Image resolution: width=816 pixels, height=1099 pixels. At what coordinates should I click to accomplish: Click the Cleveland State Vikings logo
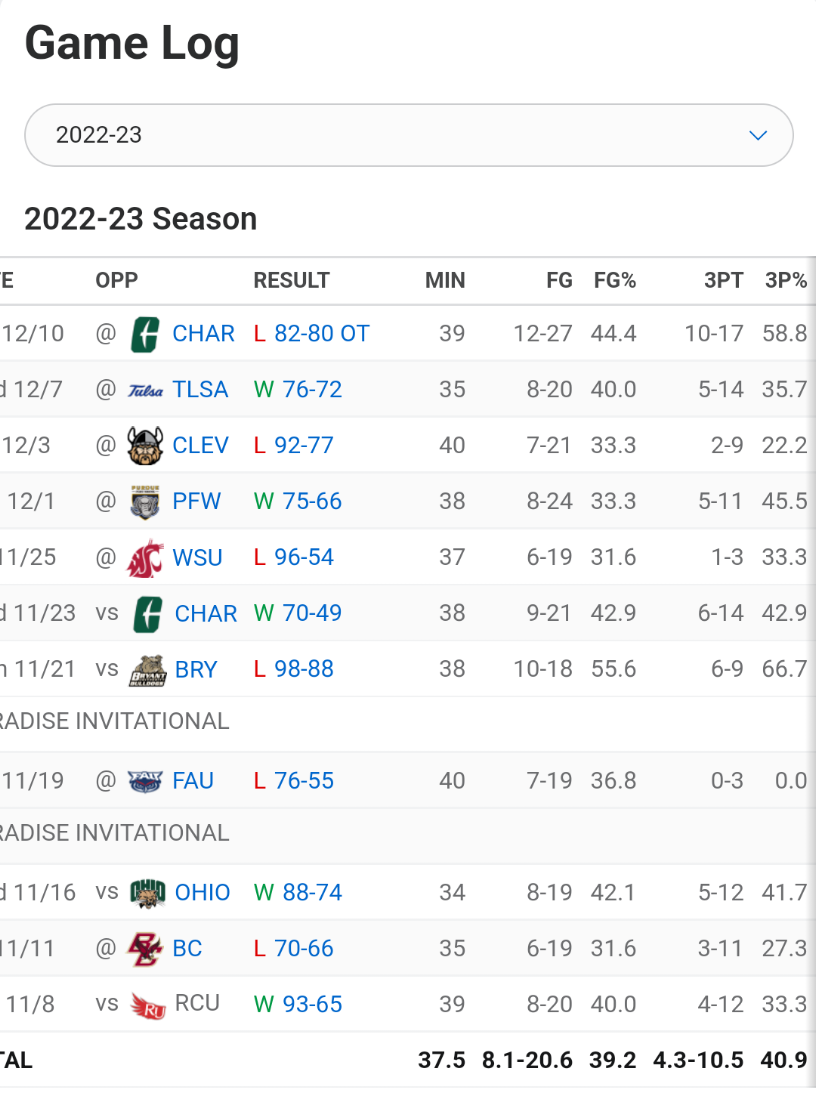[x=146, y=446]
